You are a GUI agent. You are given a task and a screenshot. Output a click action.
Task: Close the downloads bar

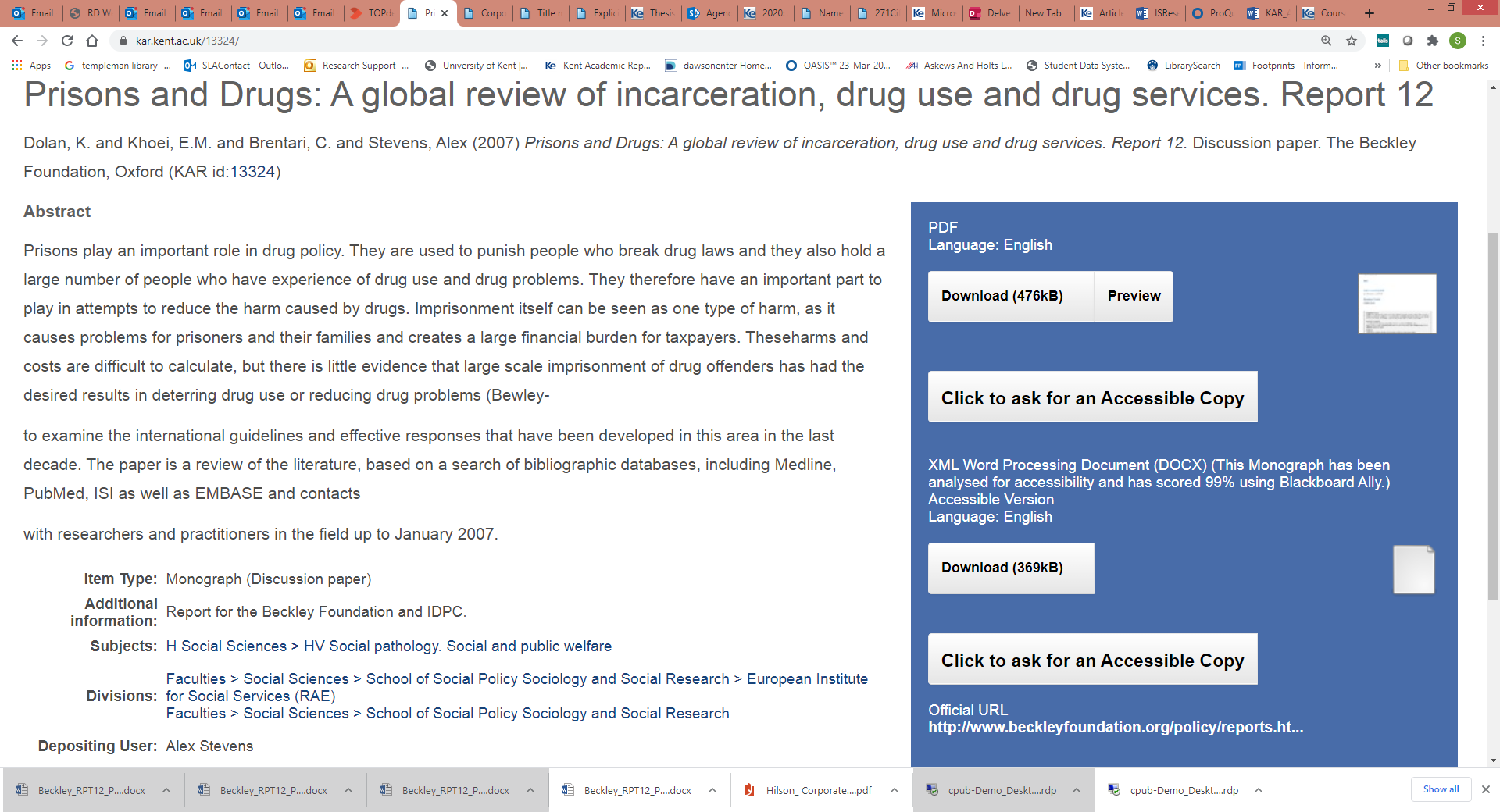[1486, 789]
